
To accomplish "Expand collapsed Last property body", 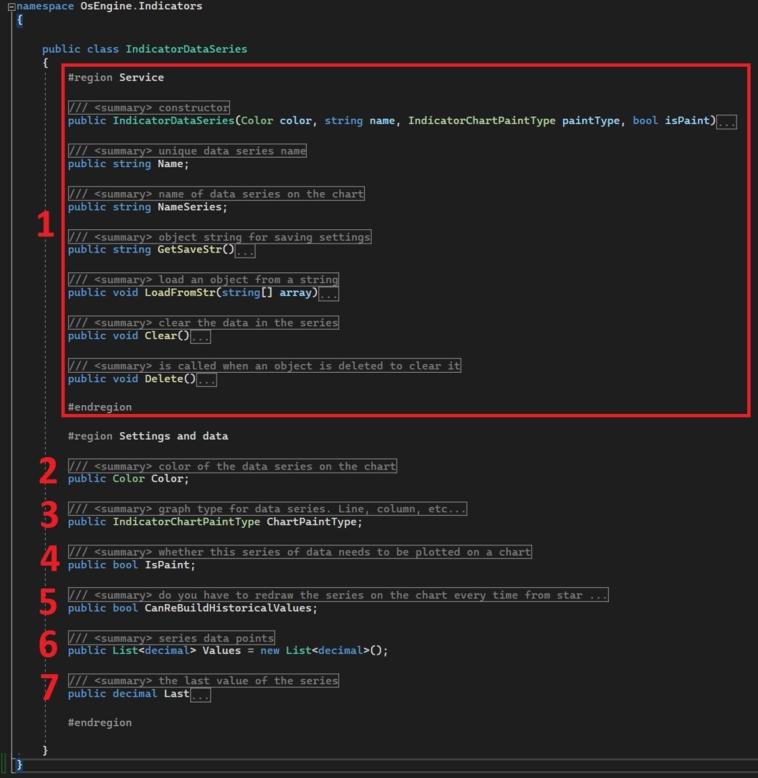I will point(200,695).
